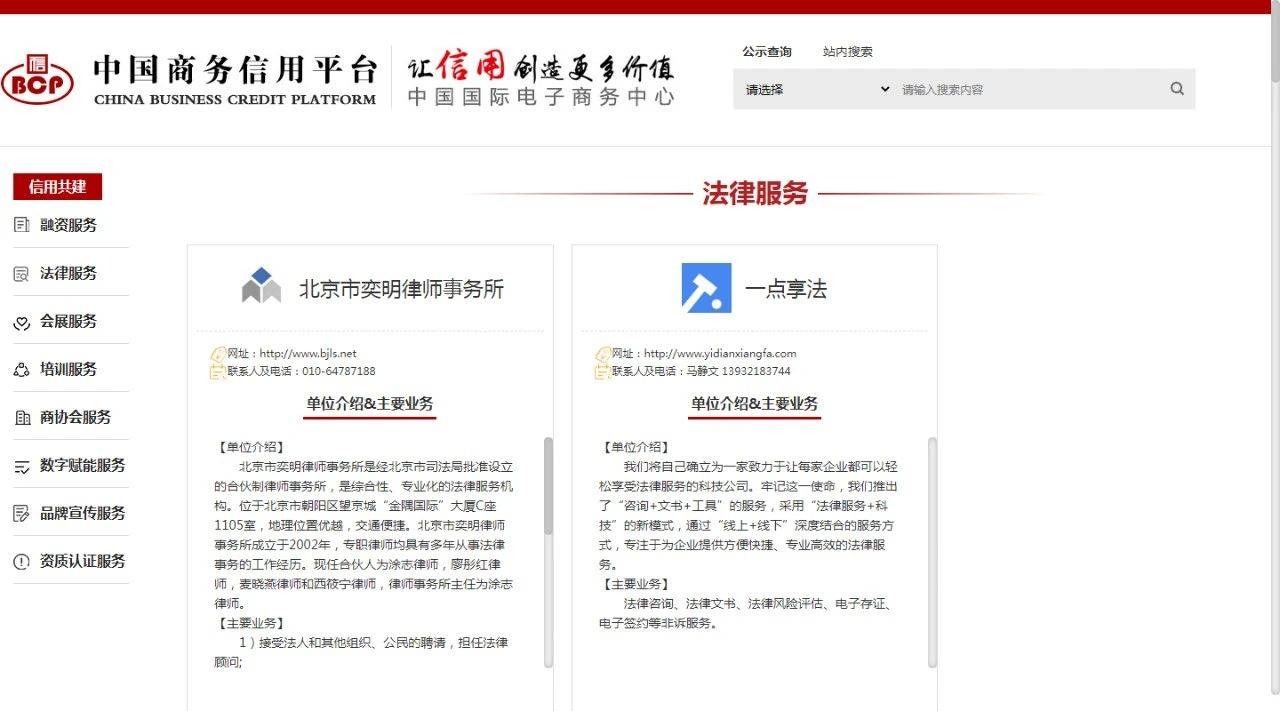This screenshot has width=1280, height=711.
Task: Select the 融资服务 sidebar icon
Action: (x=20, y=224)
